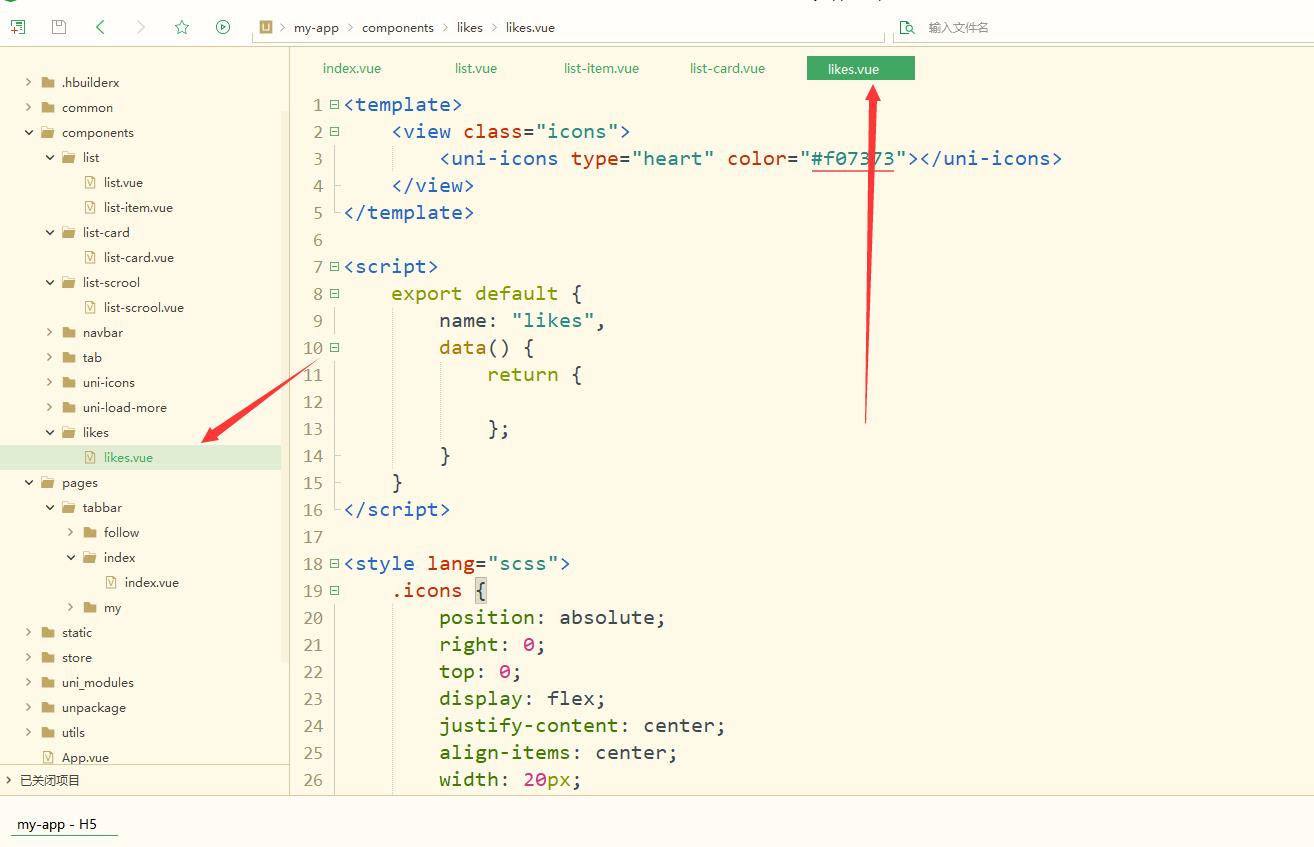Expand the tab folder
The height and width of the screenshot is (847, 1314).
point(50,357)
